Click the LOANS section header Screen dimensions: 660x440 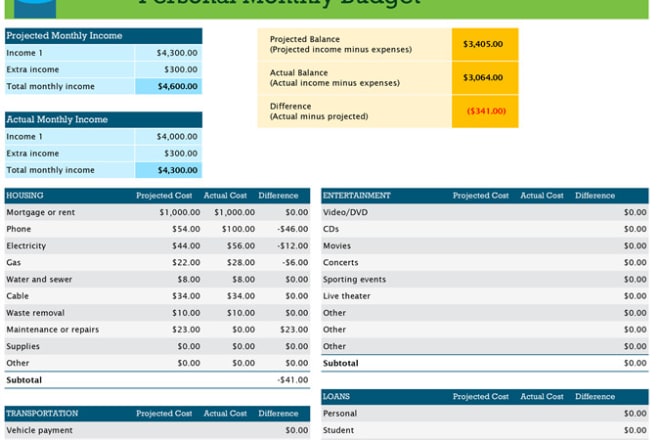pyautogui.click(x=336, y=397)
